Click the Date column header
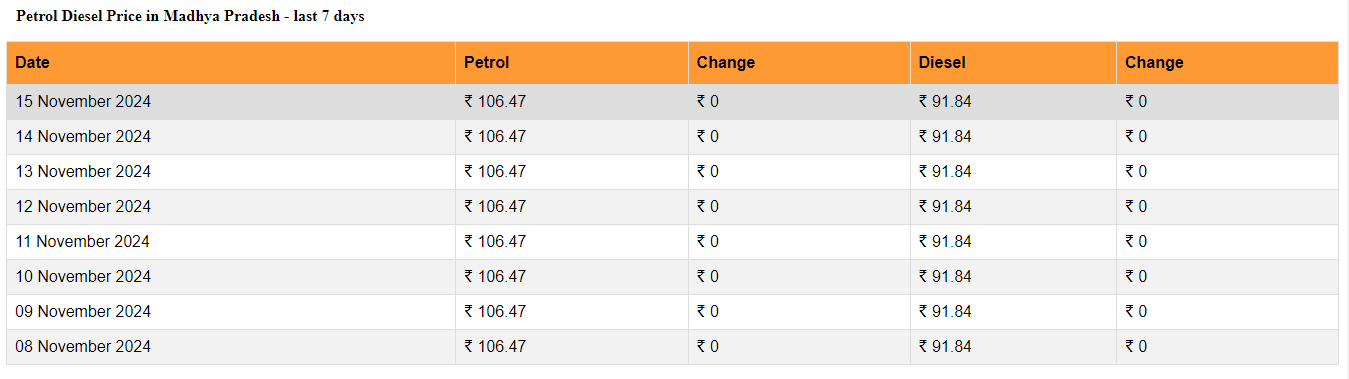Image resolution: width=1349 pixels, height=379 pixels. point(231,62)
